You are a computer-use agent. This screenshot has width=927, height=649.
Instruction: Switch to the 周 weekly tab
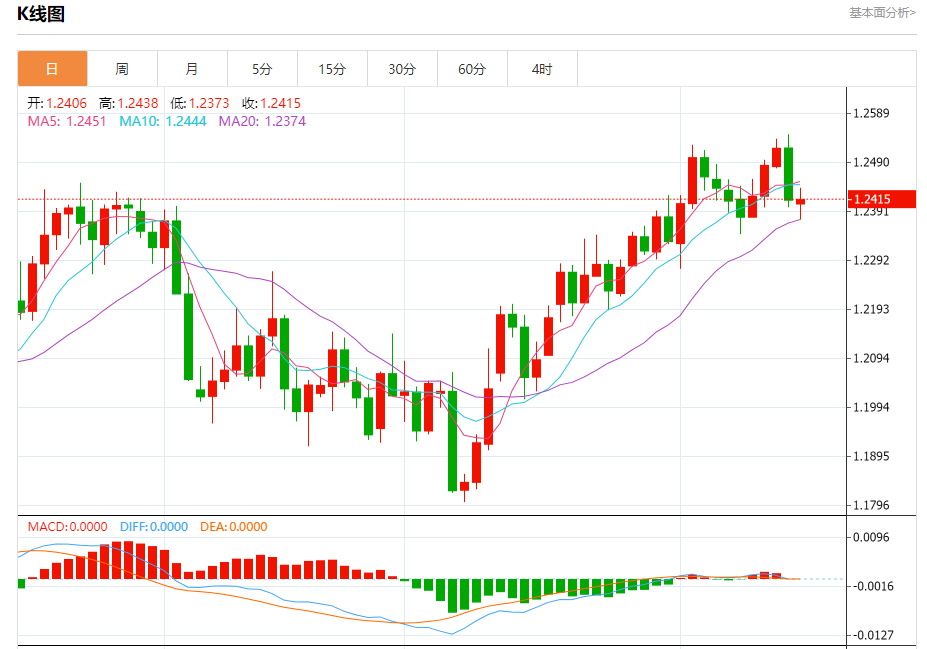click(122, 69)
